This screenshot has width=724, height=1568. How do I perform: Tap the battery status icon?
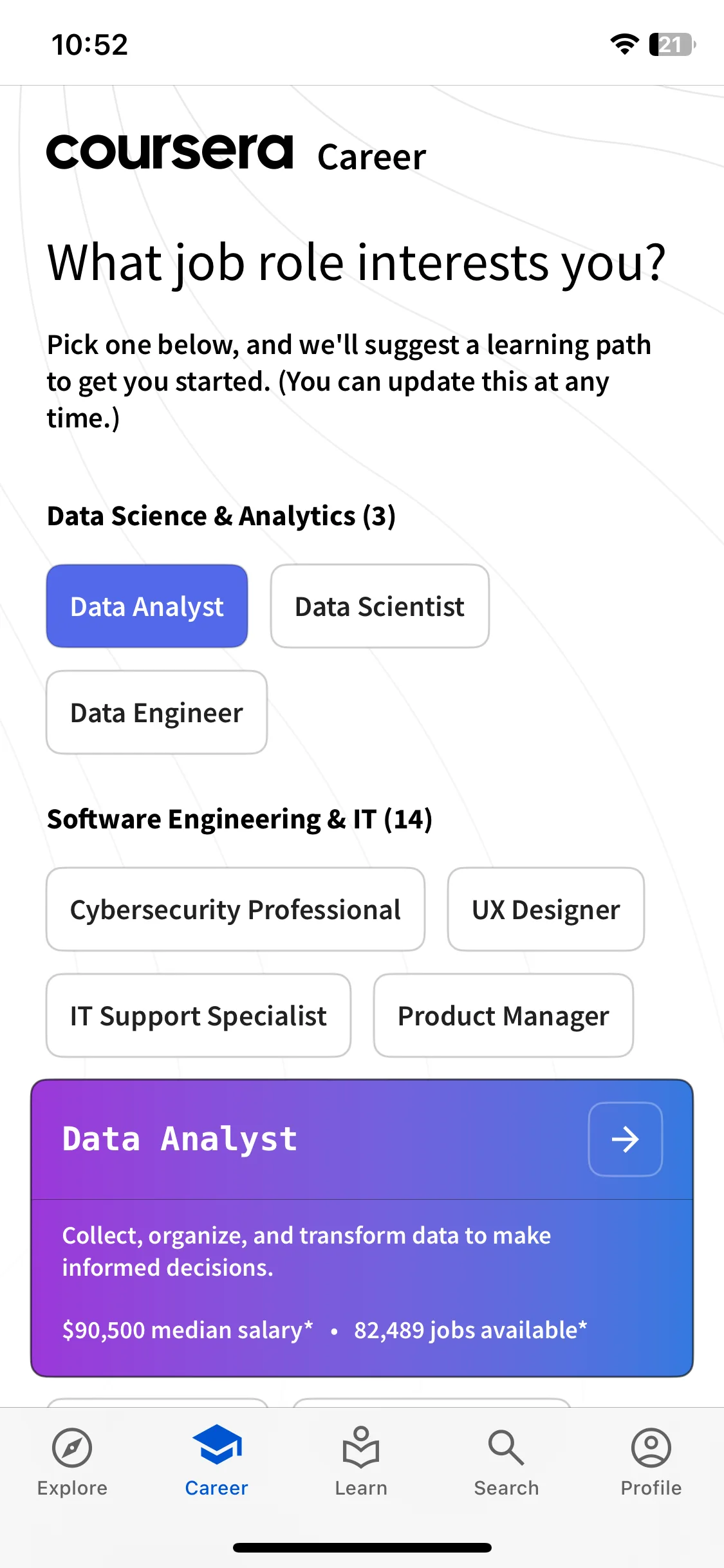(673, 44)
